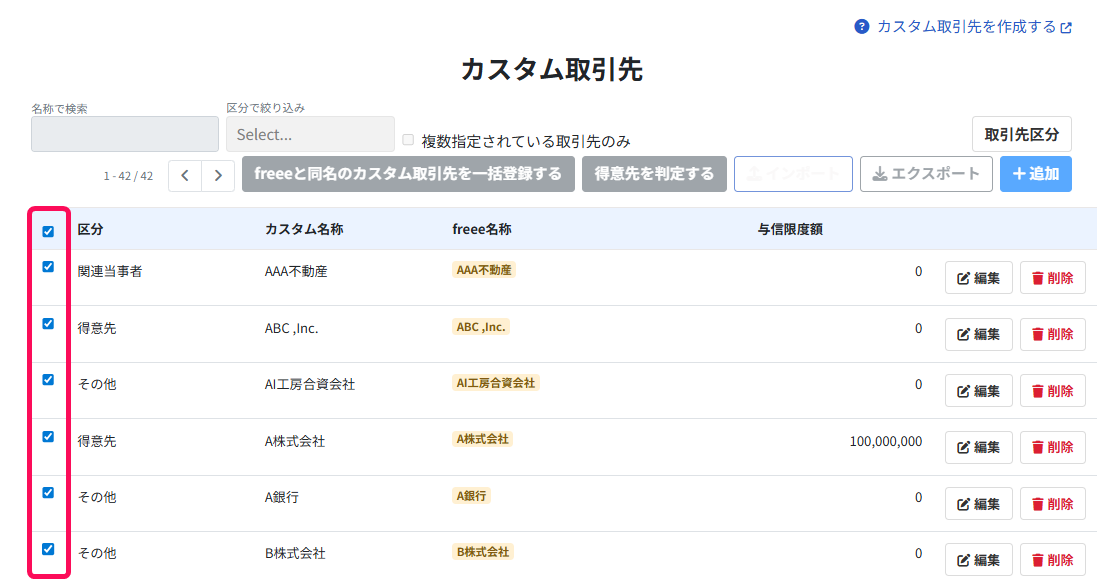The height and width of the screenshot is (583, 1112).
Task: Click the ABC ,Inc. freee name tag
Action: click(481, 327)
